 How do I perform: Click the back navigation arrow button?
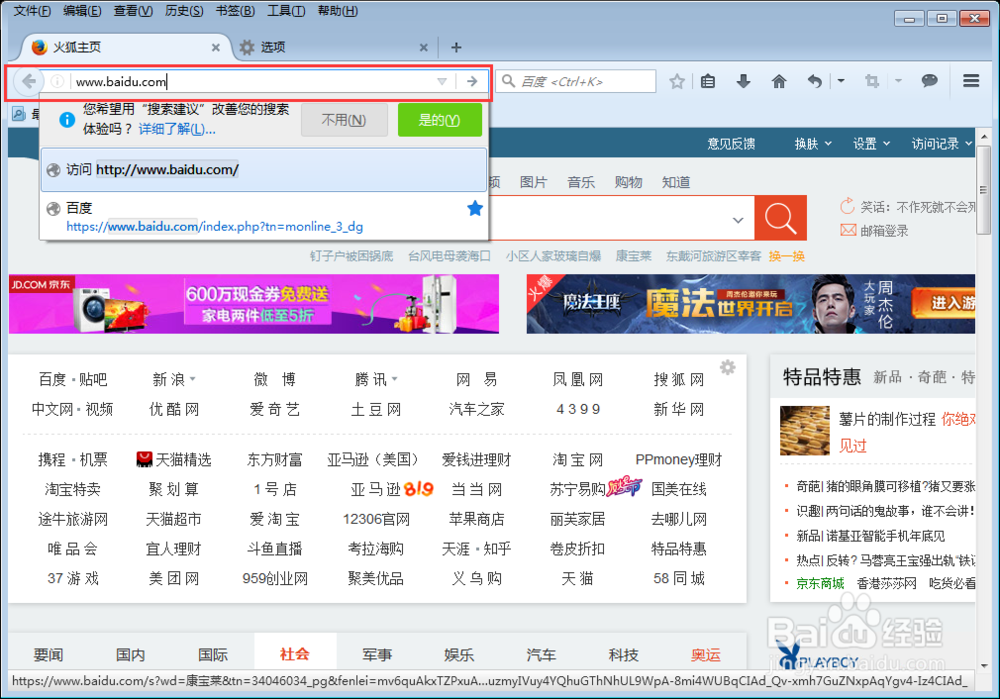(x=29, y=82)
